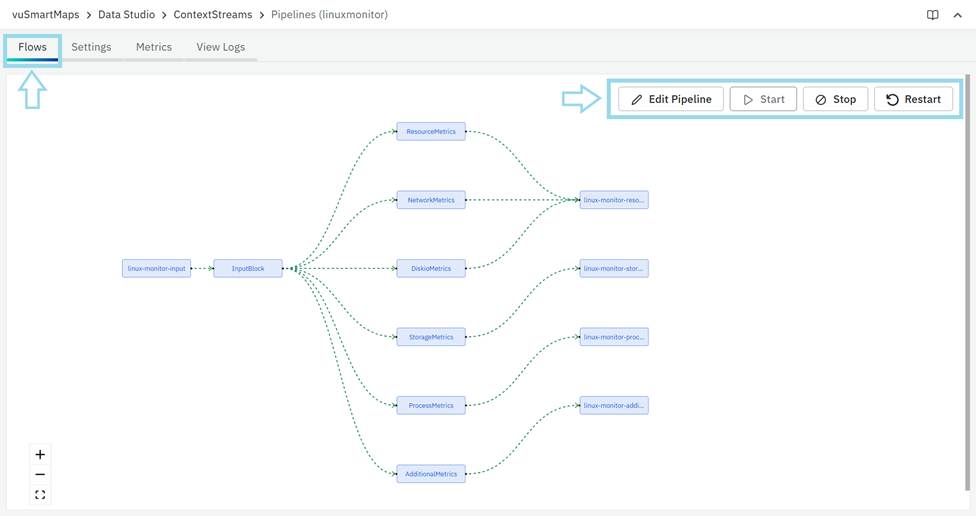Viewport: 976px width, 516px height.
Task: Go to the Metrics tab
Action: tap(154, 47)
